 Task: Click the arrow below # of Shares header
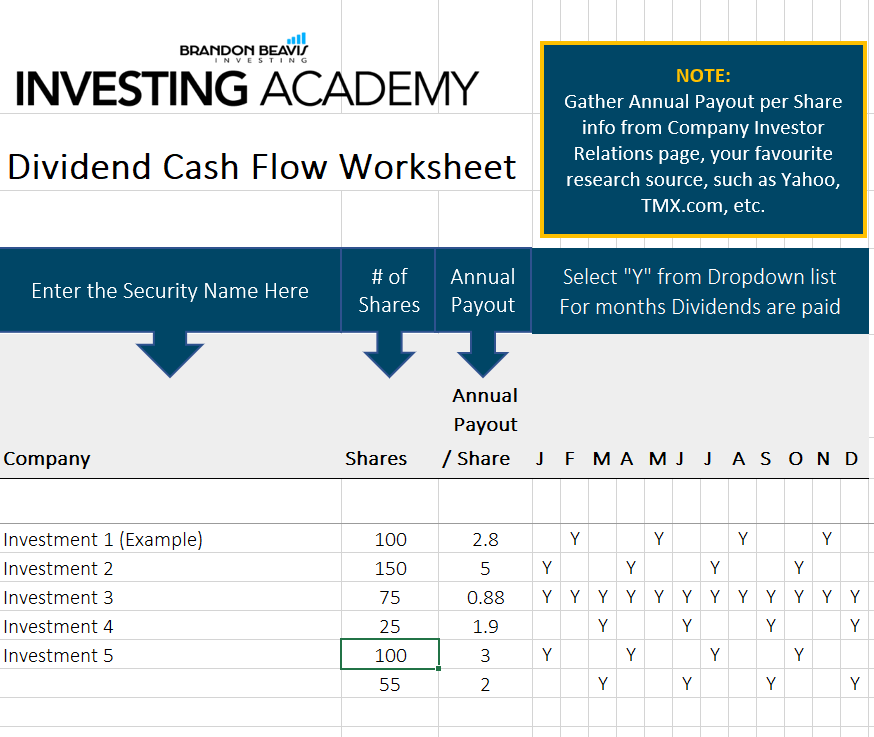tap(389, 355)
